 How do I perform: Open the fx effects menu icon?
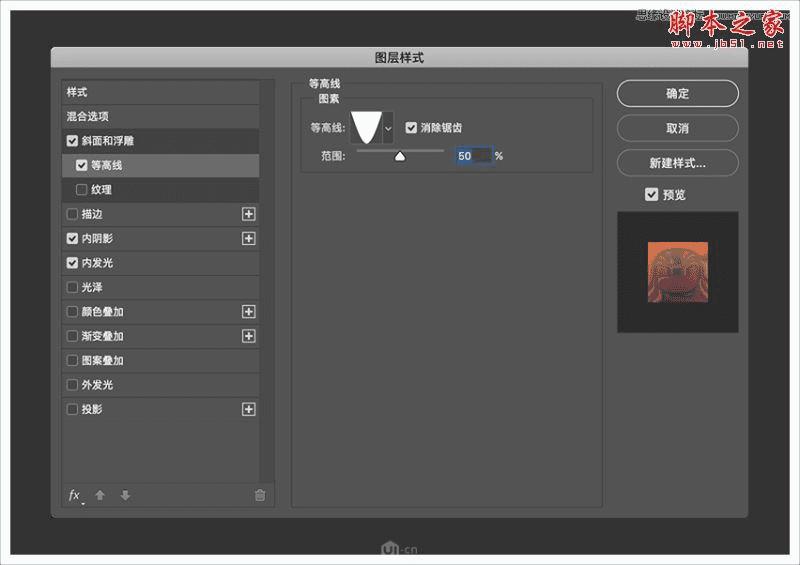point(75,496)
